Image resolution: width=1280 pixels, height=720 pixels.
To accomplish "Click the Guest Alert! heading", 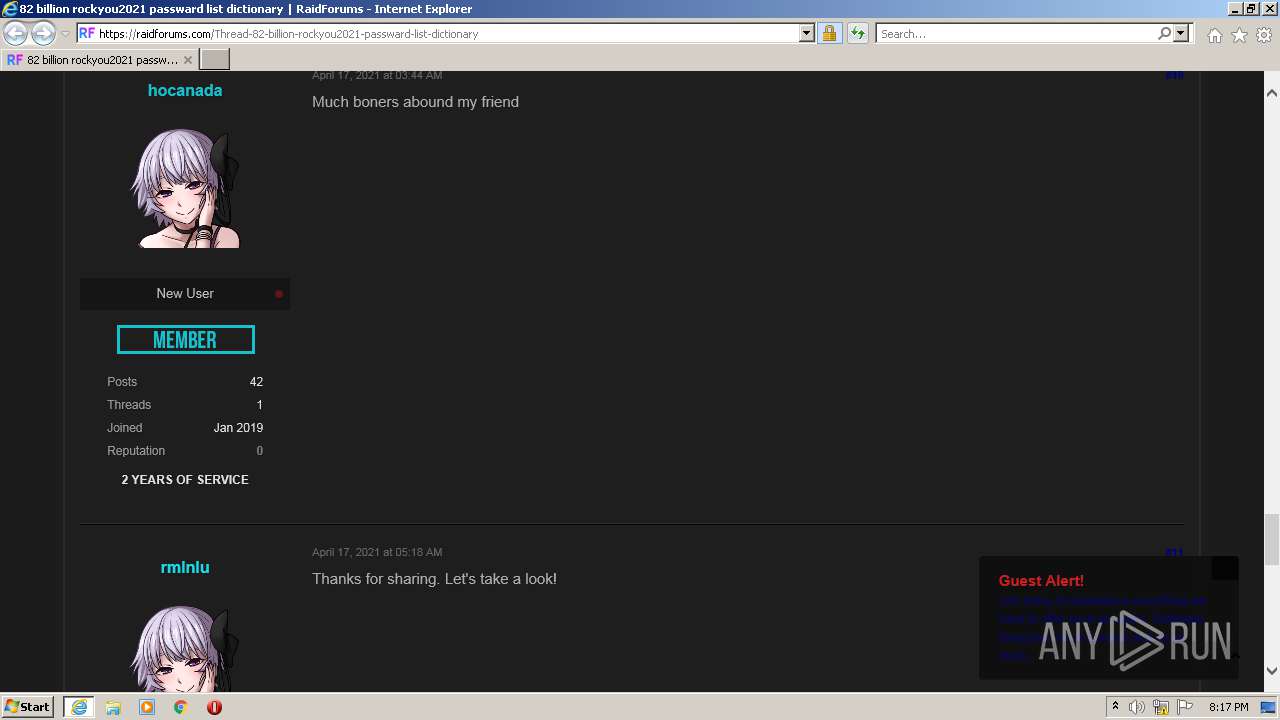I will pos(1041,581).
